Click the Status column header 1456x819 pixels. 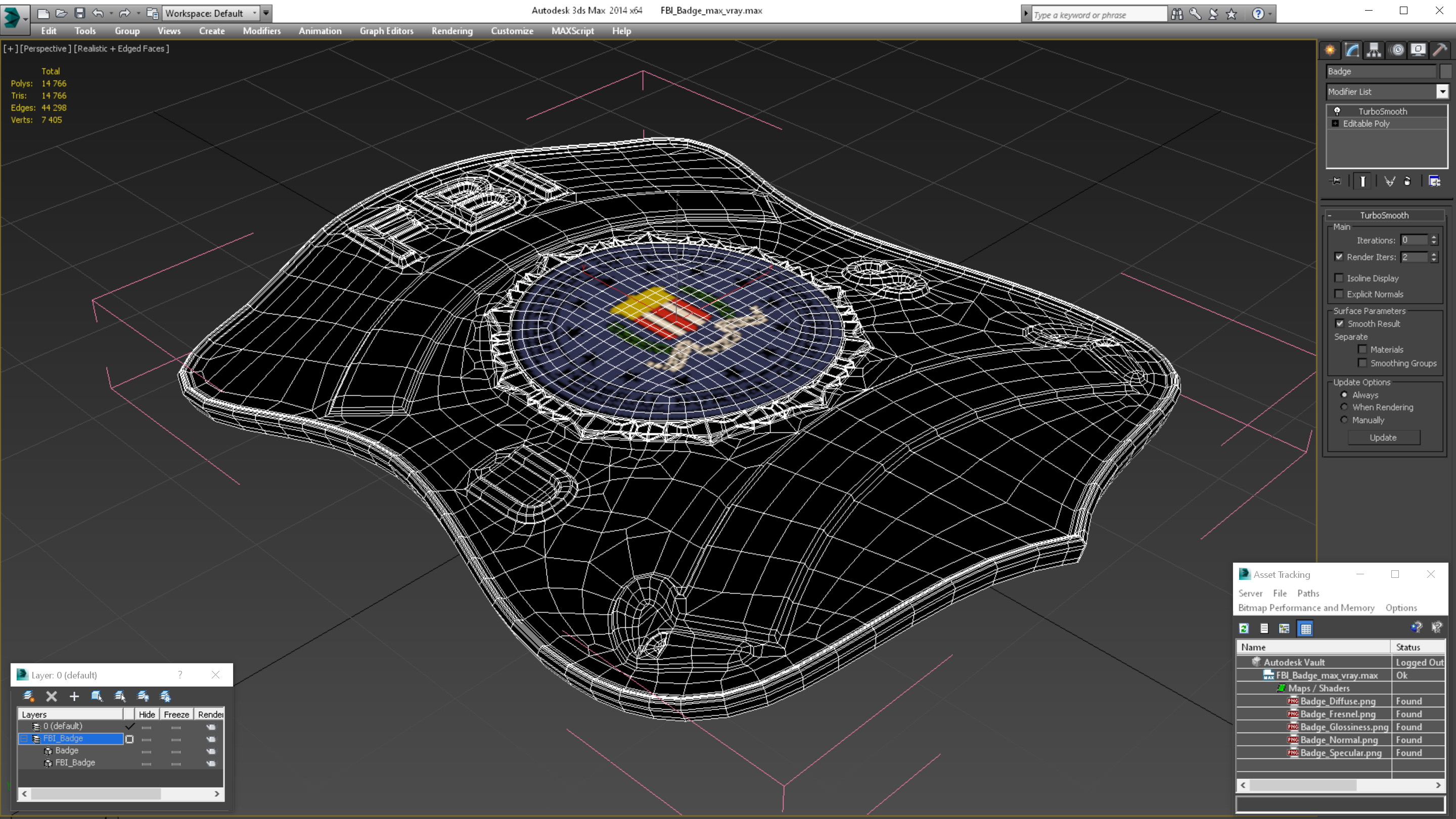tap(1417, 647)
